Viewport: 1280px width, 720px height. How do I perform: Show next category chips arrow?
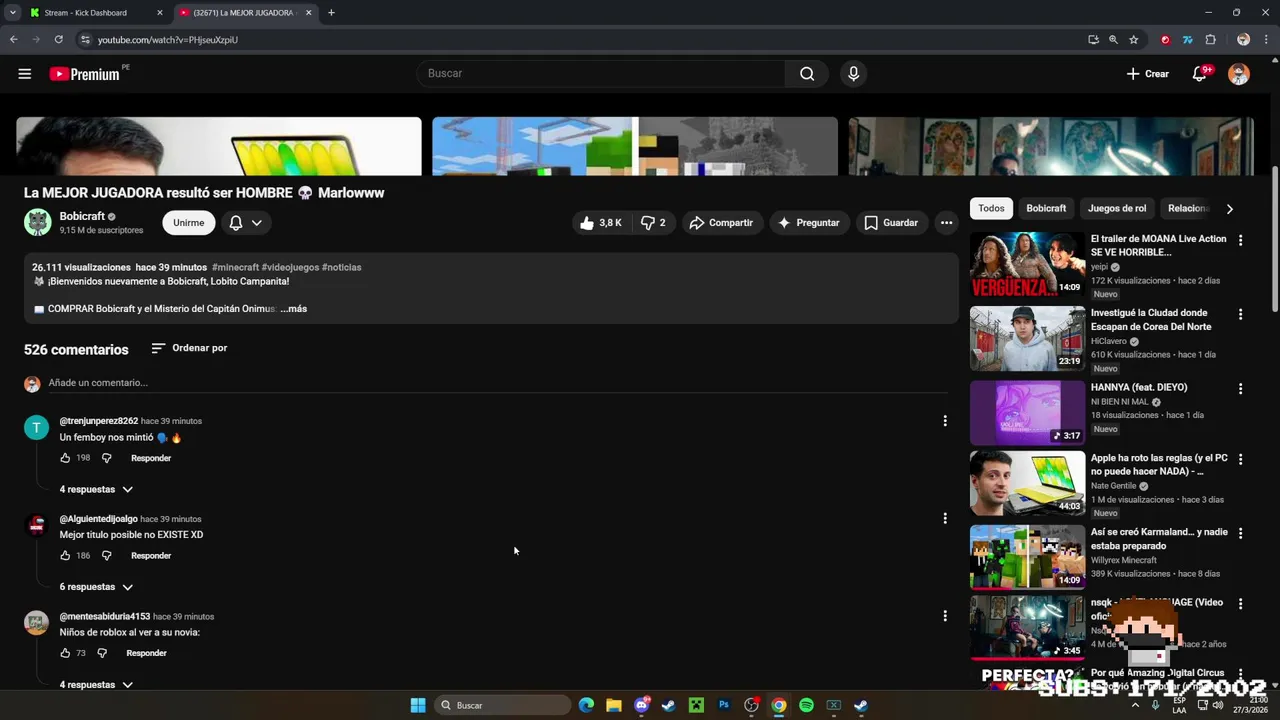(1230, 209)
